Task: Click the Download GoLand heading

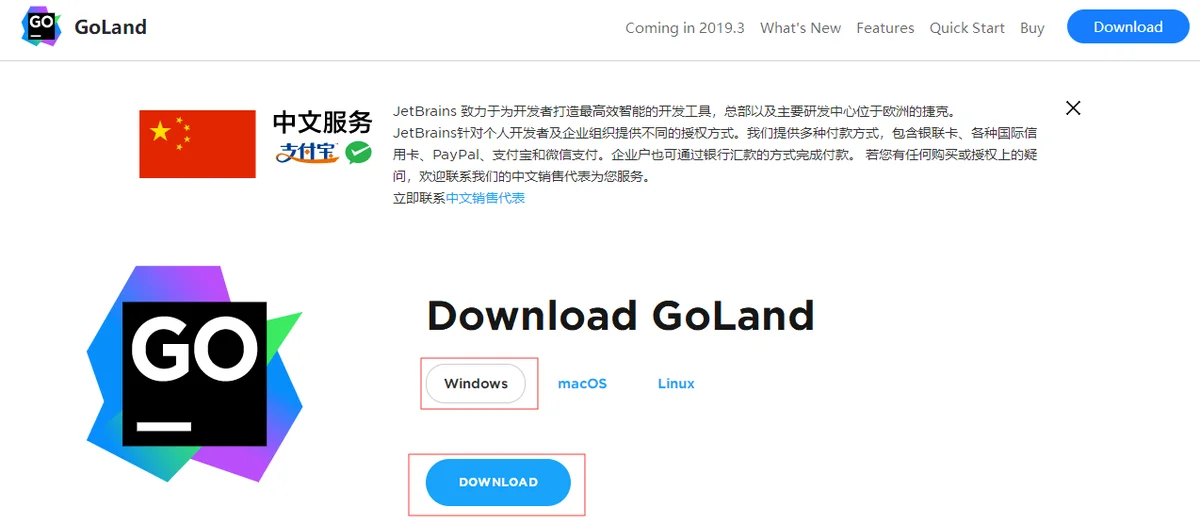Action: [x=620, y=316]
